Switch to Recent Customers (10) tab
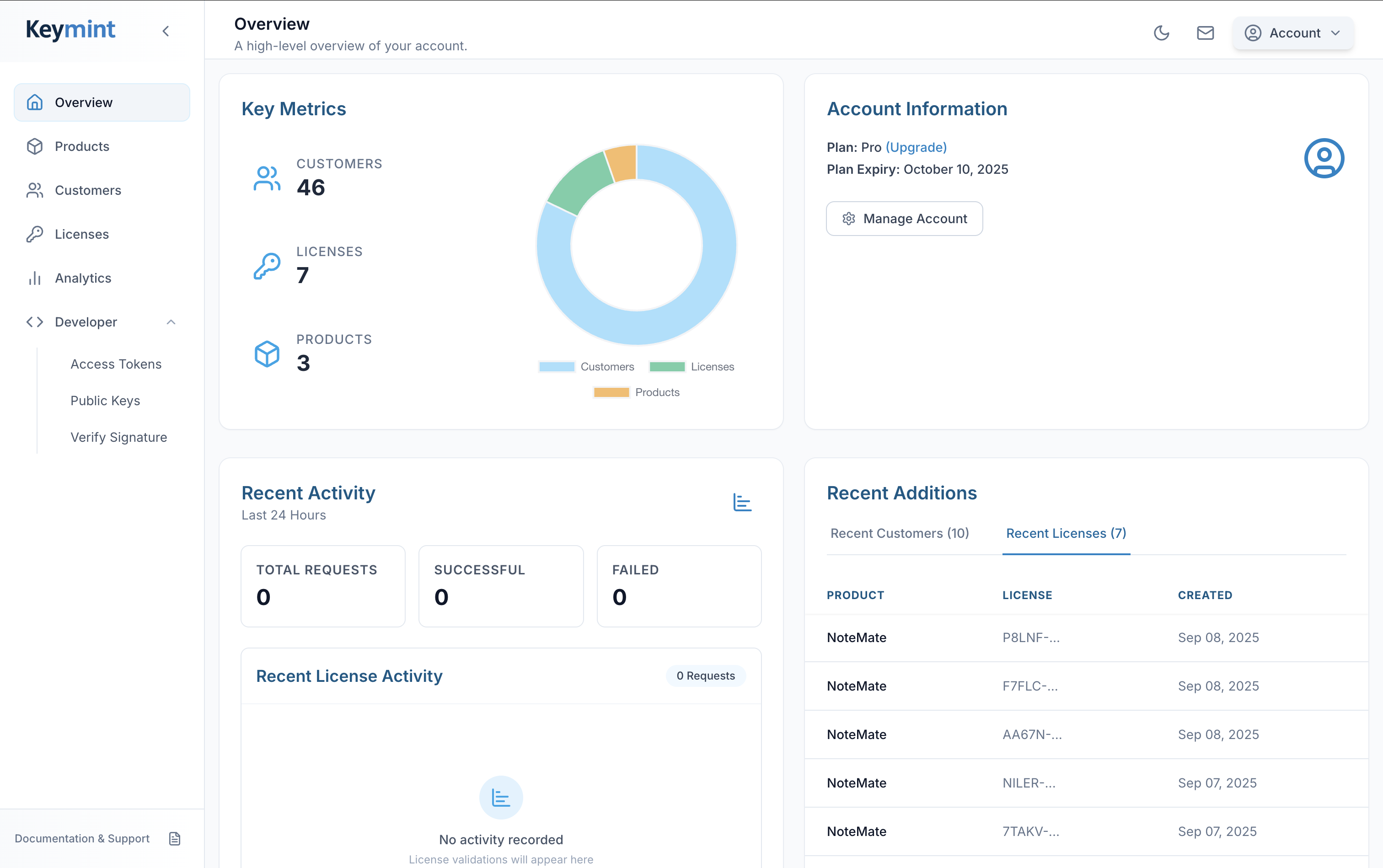Screen dimensions: 1383x868 (900, 533)
